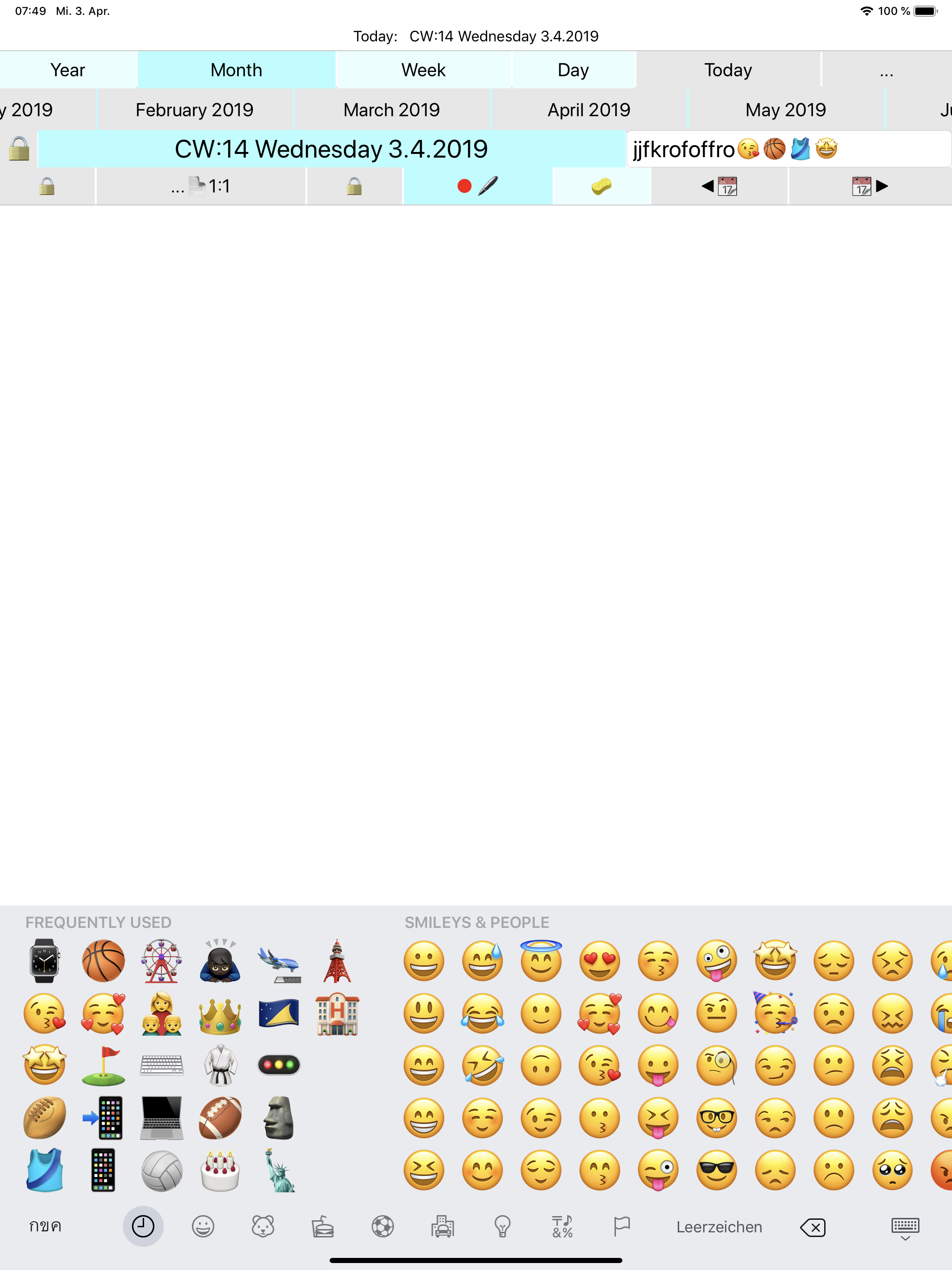Insert the blue running shirt emoji
Image resolution: width=952 pixels, height=1270 pixels.
click(45, 1170)
